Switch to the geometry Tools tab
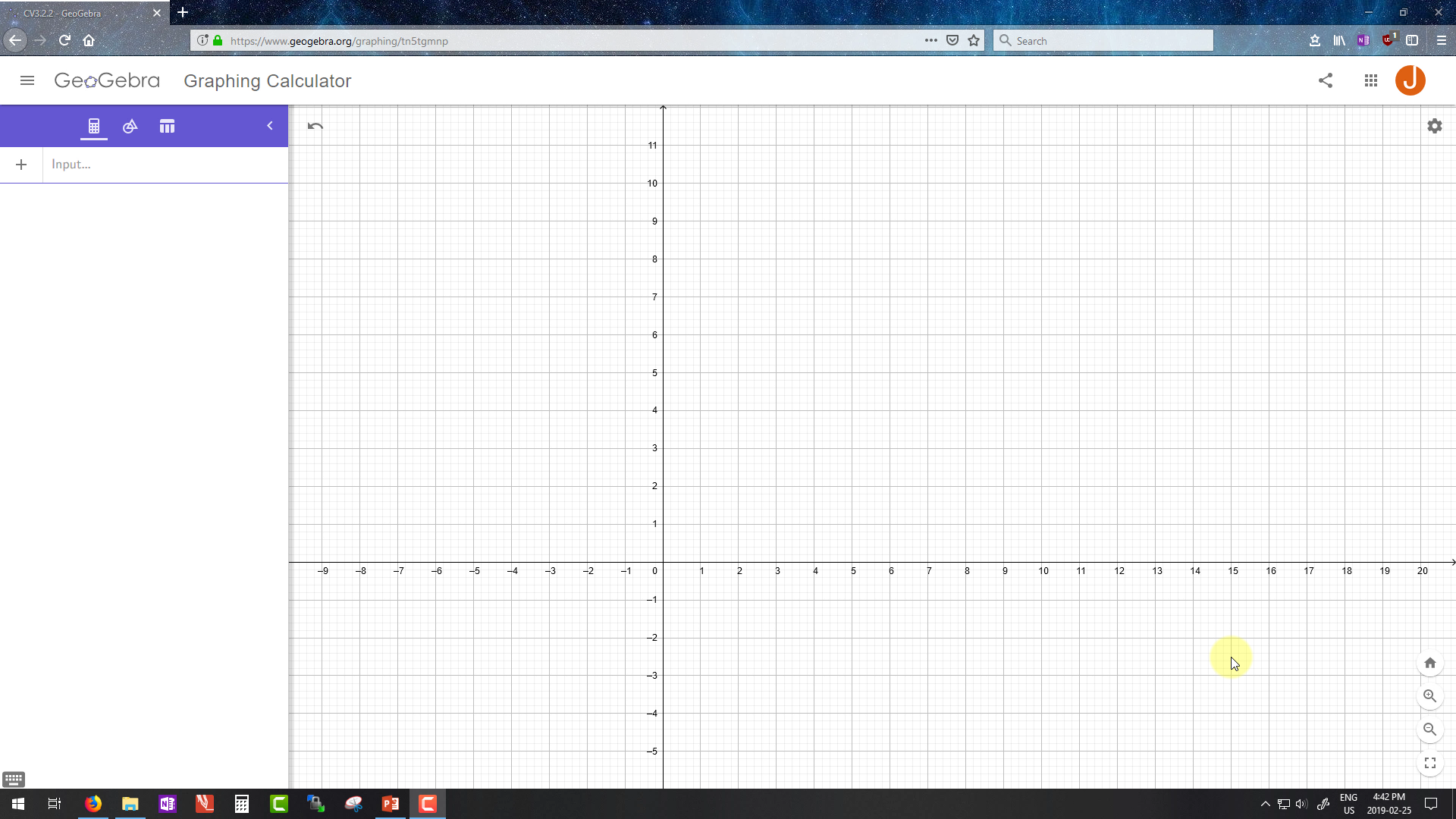1456x819 pixels. pos(130,127)
